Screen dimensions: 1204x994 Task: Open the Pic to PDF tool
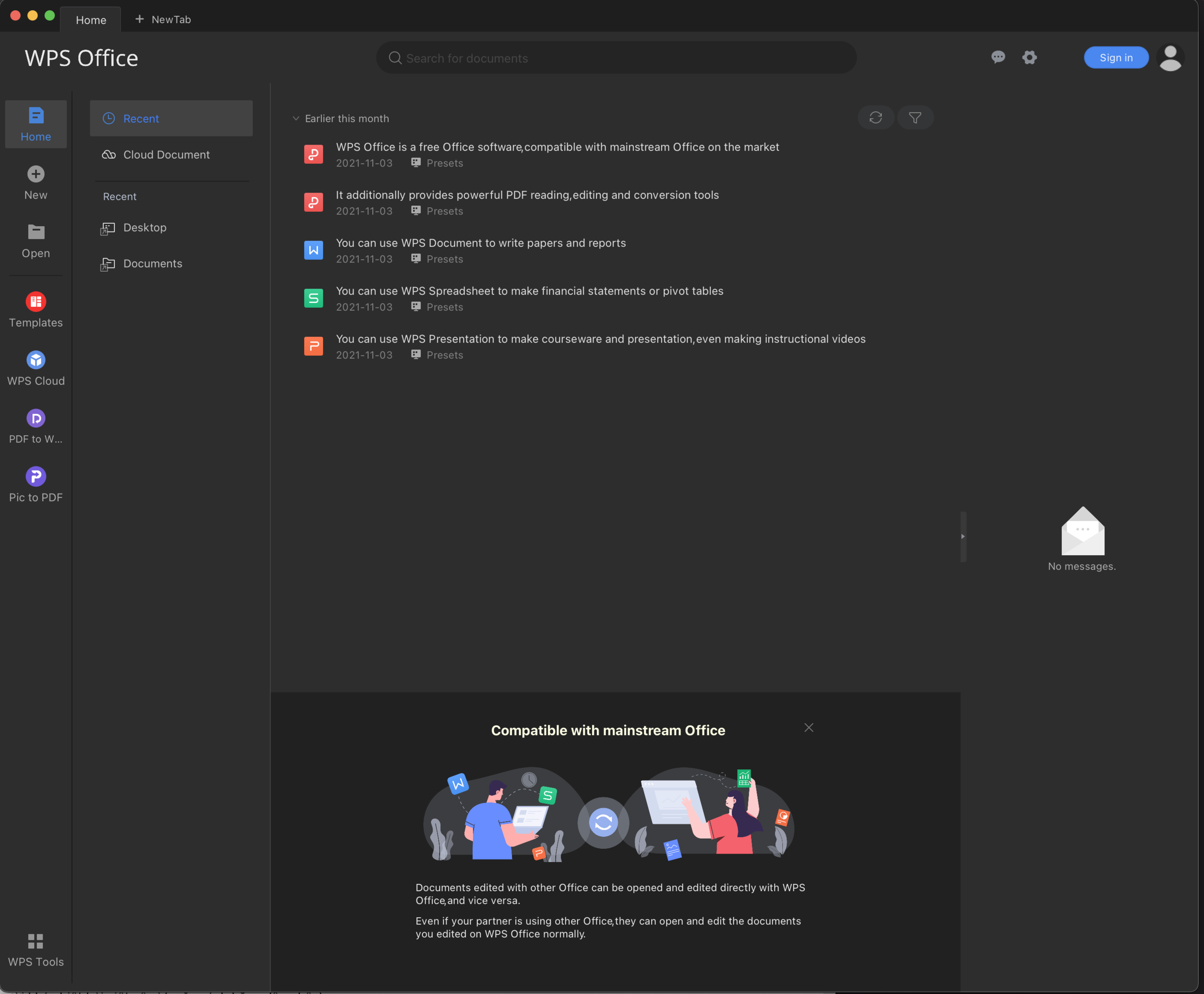coord(35,485)
